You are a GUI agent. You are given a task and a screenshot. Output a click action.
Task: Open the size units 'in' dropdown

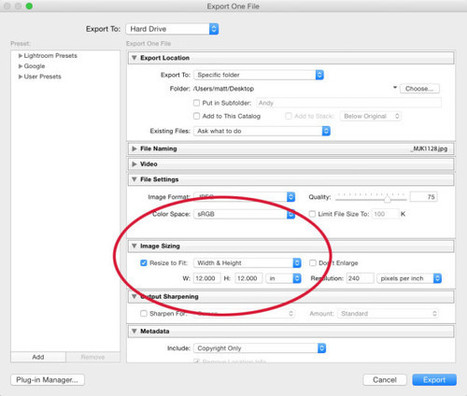(284, 278)
